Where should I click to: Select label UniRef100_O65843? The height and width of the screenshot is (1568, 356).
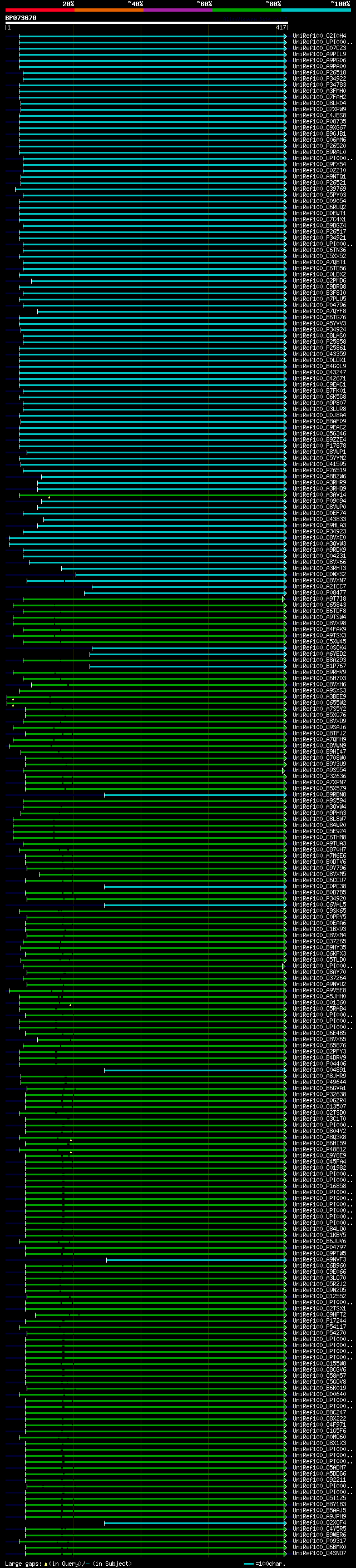(319, 605)
